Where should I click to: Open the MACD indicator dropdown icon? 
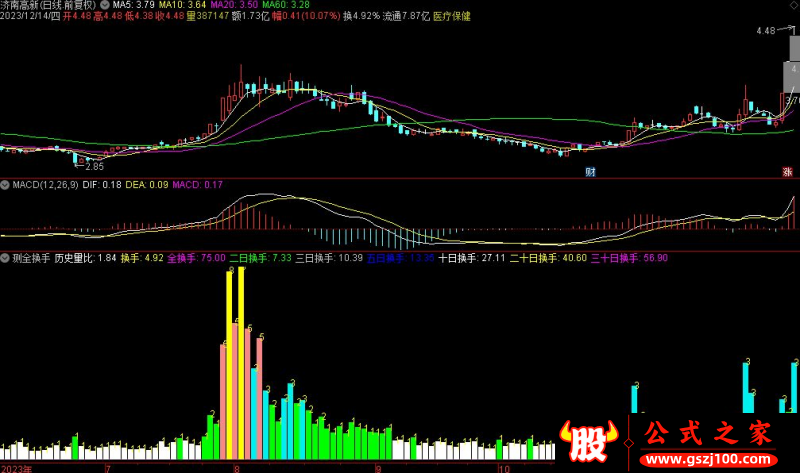(x=5, y=185)
